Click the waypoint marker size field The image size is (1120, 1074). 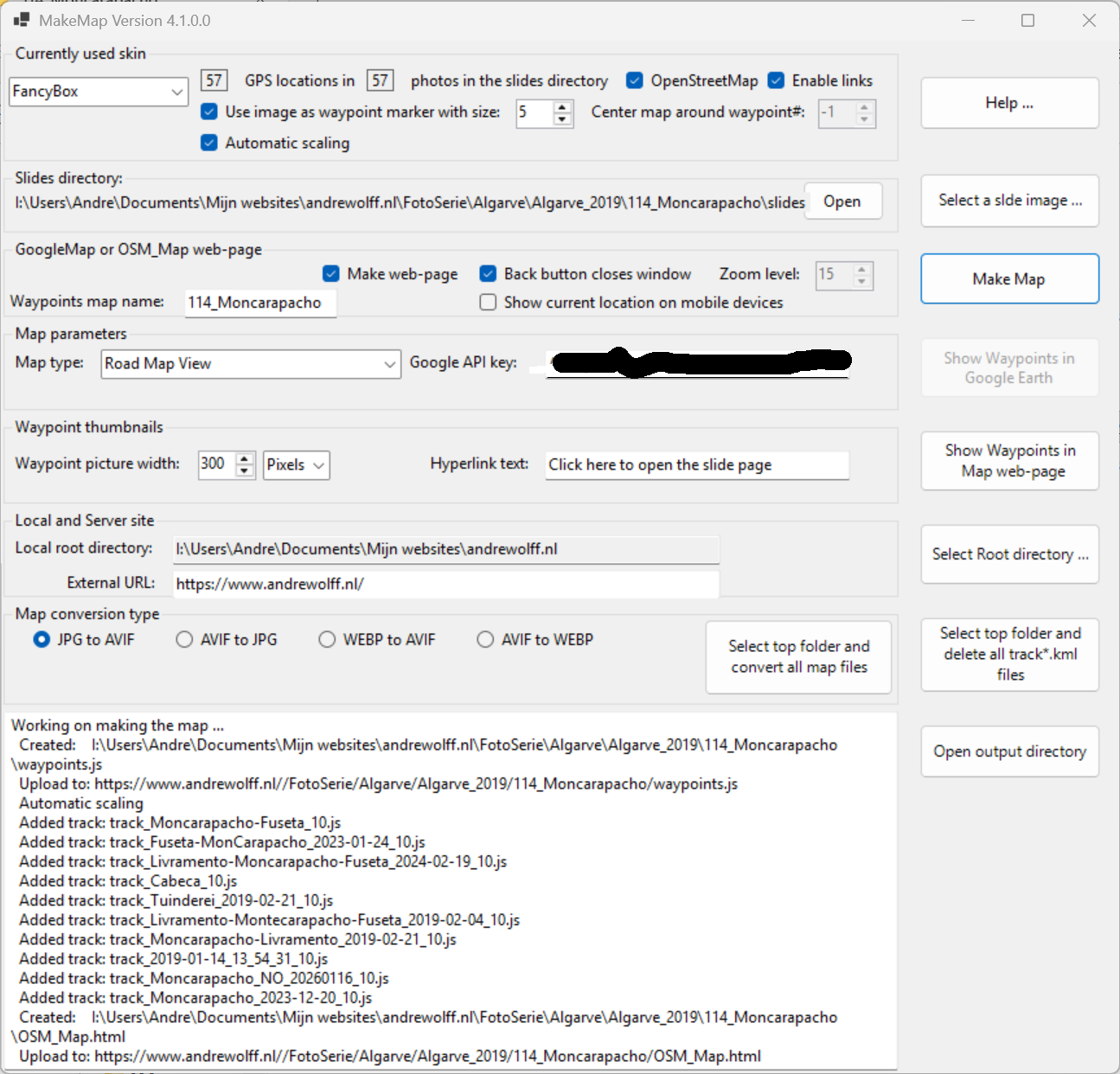point(534,113)
